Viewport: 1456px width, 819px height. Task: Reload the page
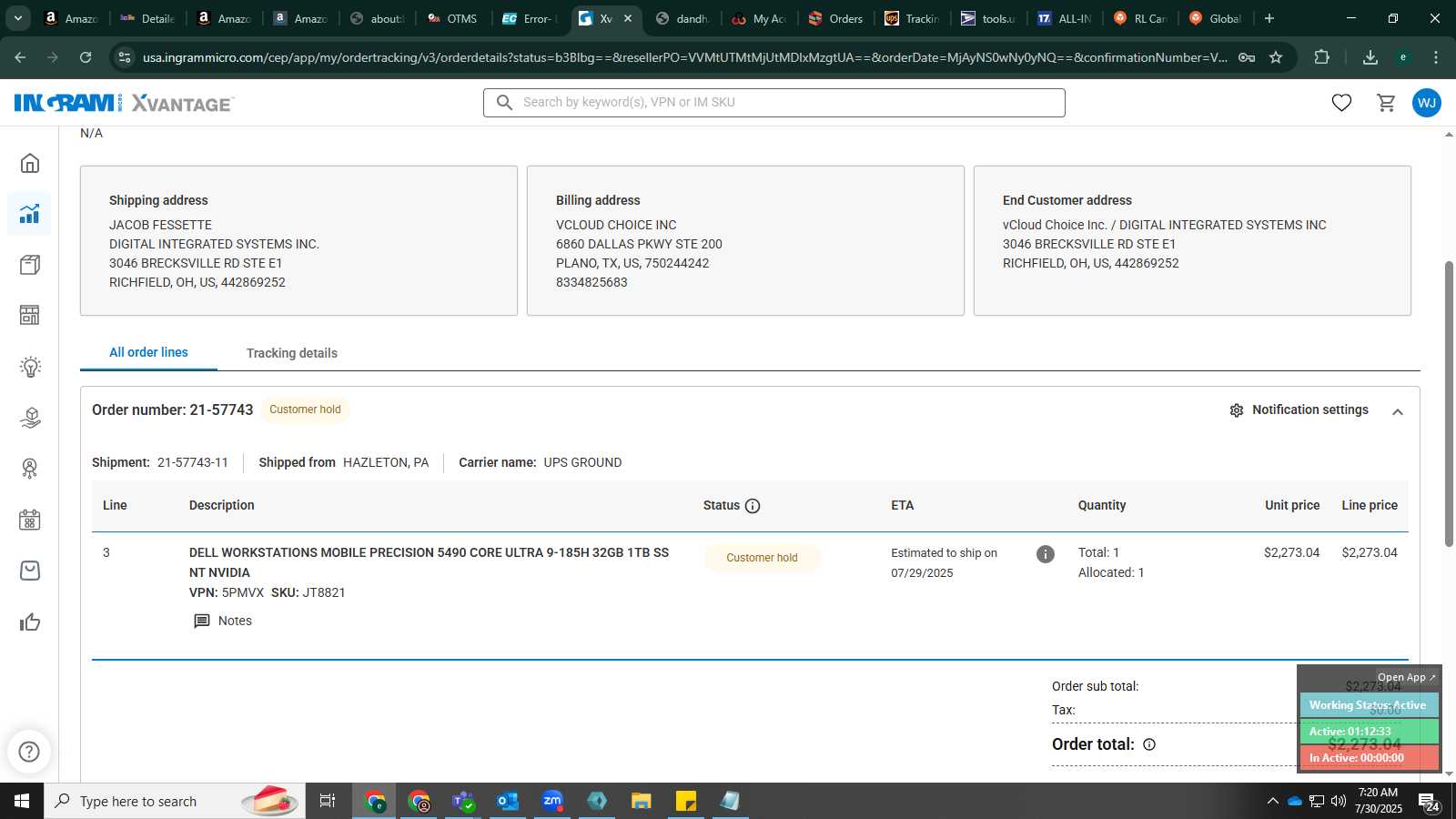tap(86, 57)
